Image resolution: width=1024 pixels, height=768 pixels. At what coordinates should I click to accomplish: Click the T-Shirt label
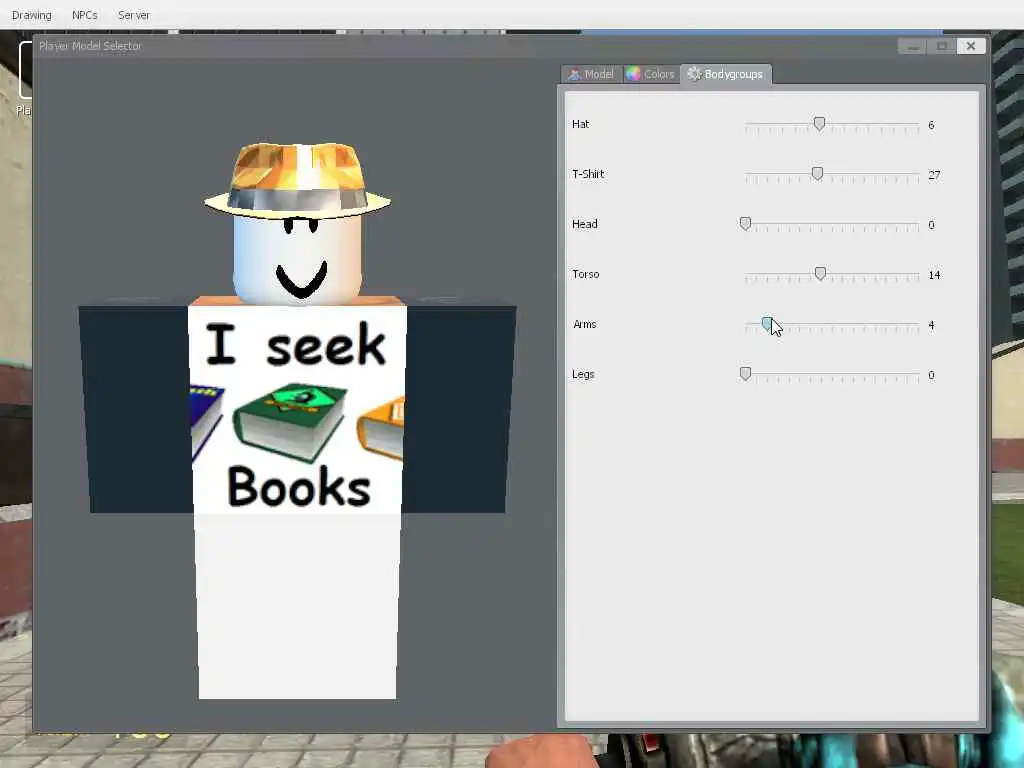588,174
